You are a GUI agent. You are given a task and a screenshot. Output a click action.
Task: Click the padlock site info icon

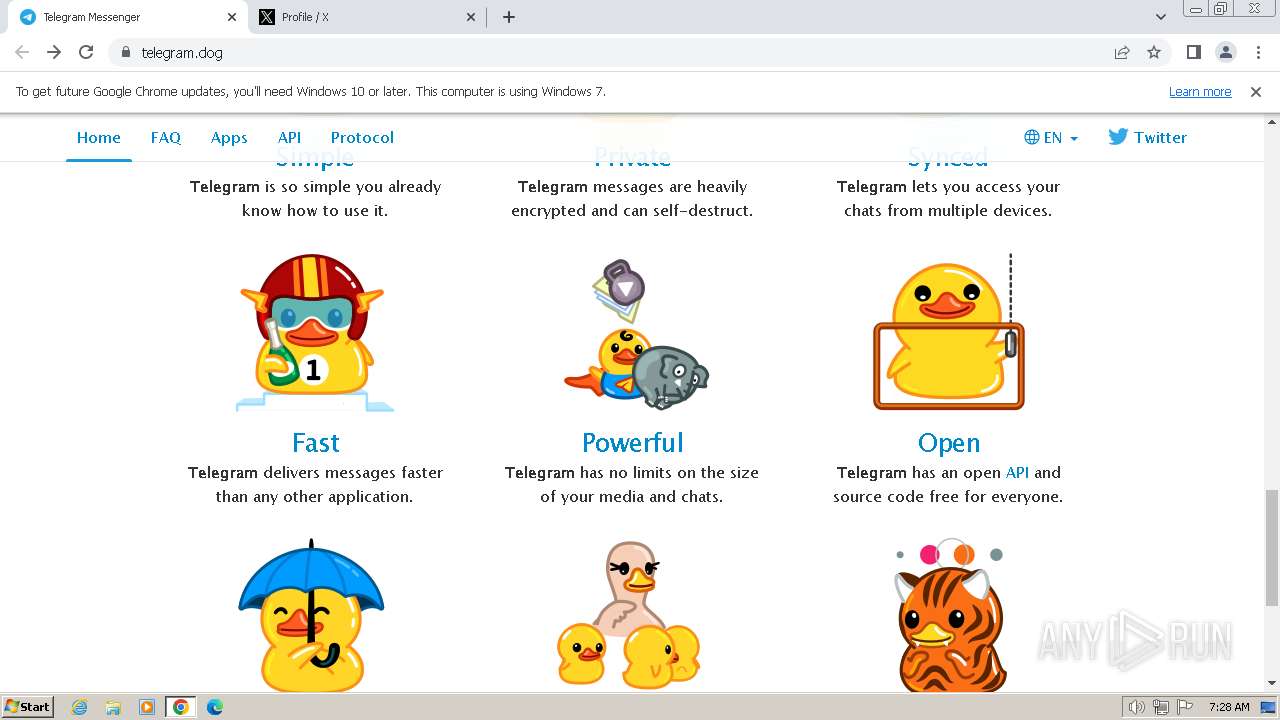pos(125,52)
